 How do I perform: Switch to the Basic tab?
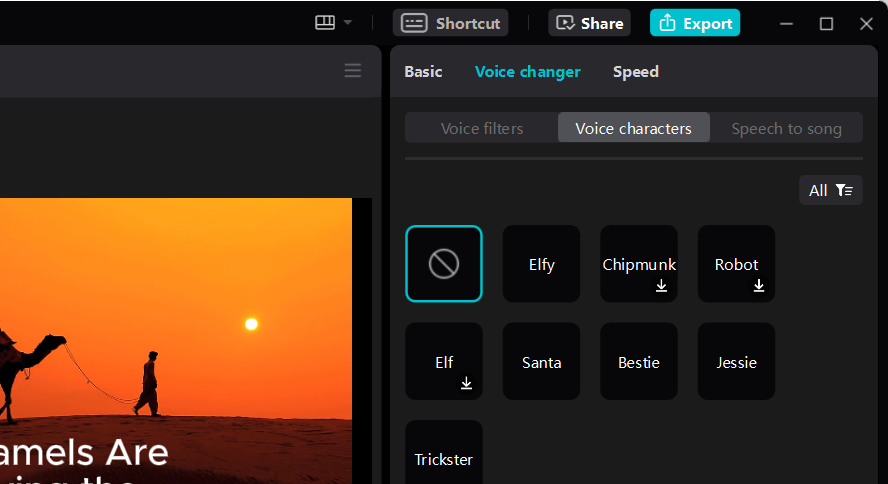coord(423,72)
